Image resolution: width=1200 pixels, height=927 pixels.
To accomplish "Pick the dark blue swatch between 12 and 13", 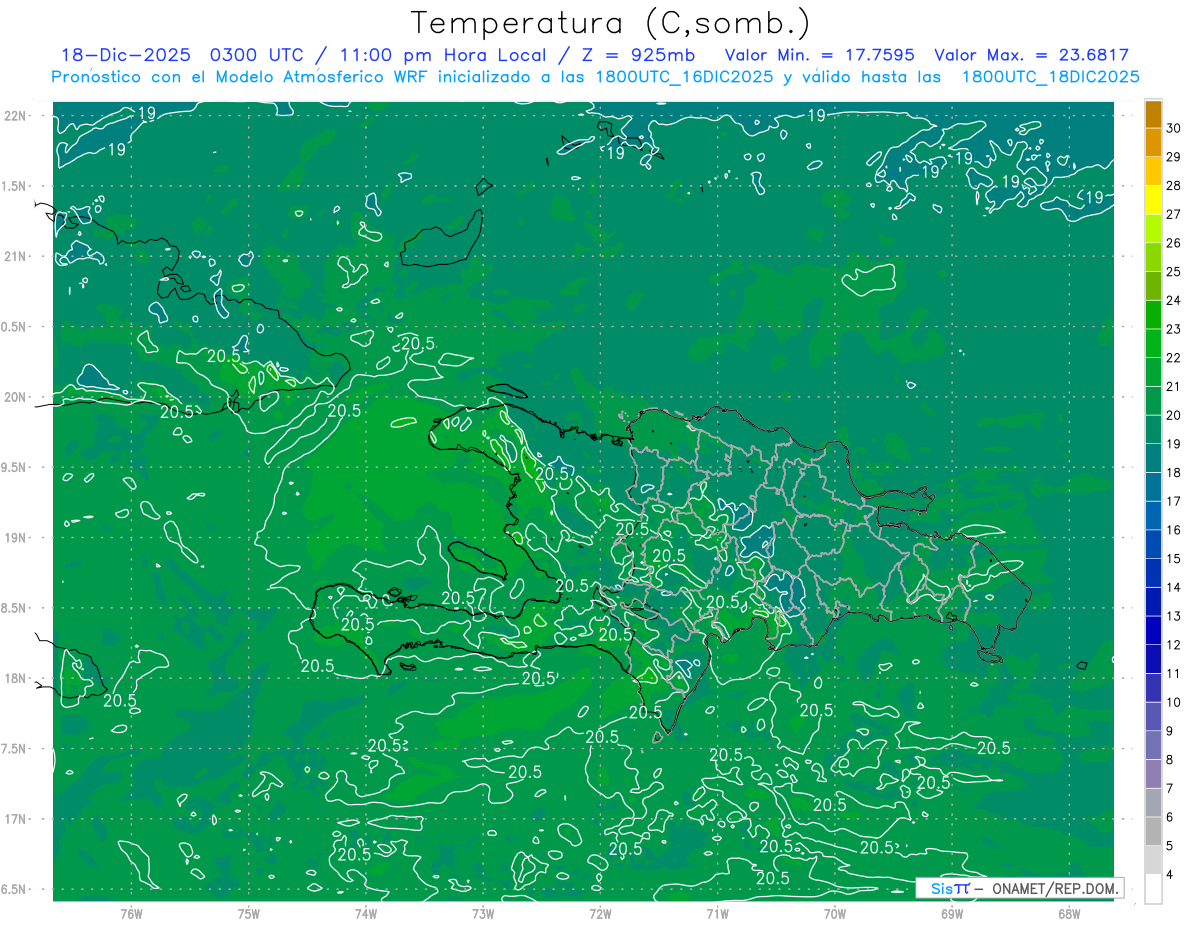I will (1153, 631).
